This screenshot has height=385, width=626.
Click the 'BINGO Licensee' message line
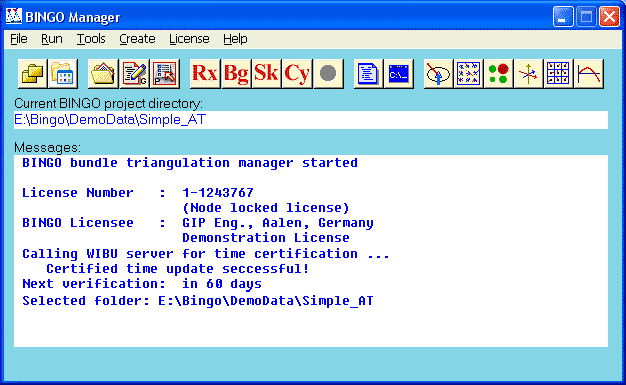pyautogui.click(x=198, y=222)
